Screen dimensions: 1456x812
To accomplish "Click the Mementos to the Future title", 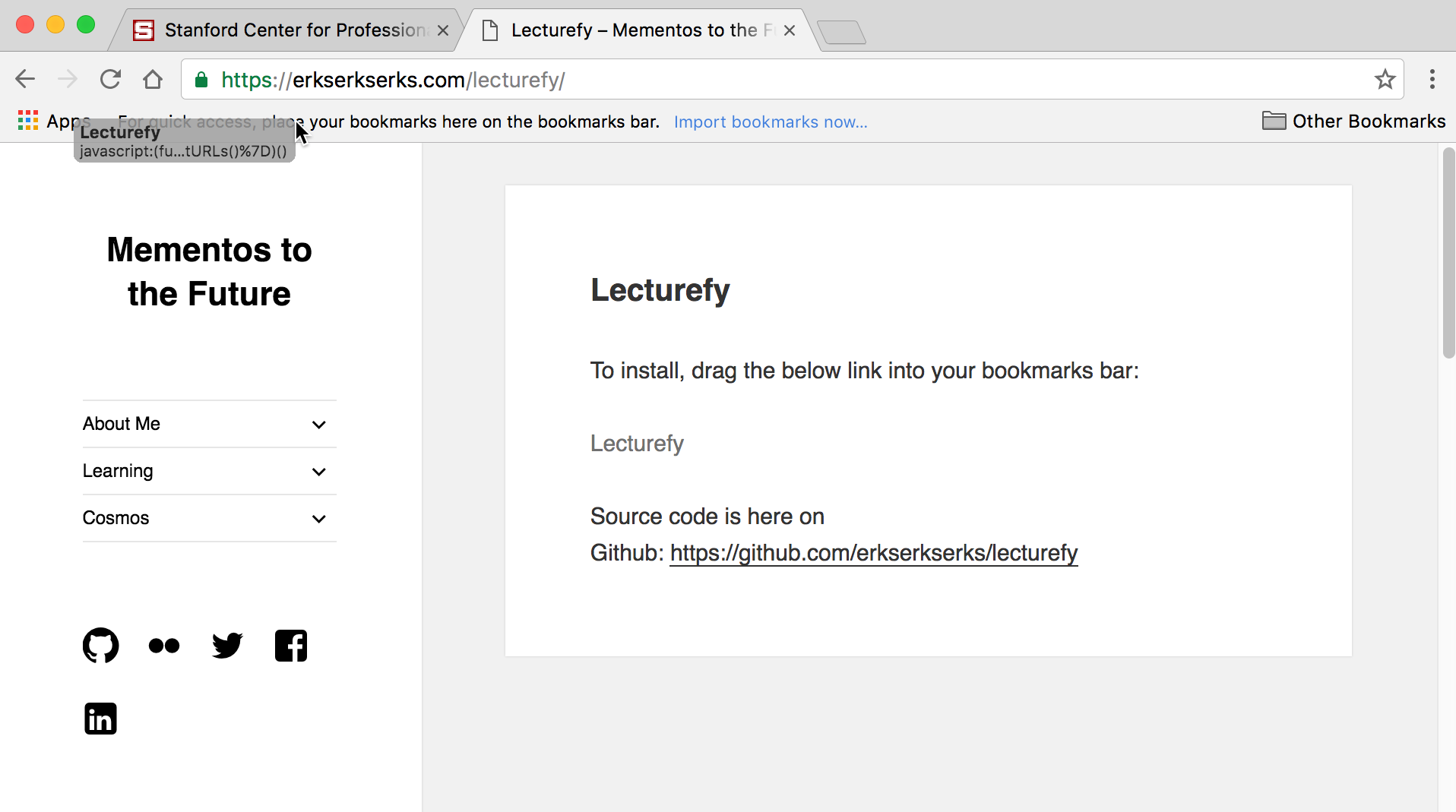I will coord(209,272).
